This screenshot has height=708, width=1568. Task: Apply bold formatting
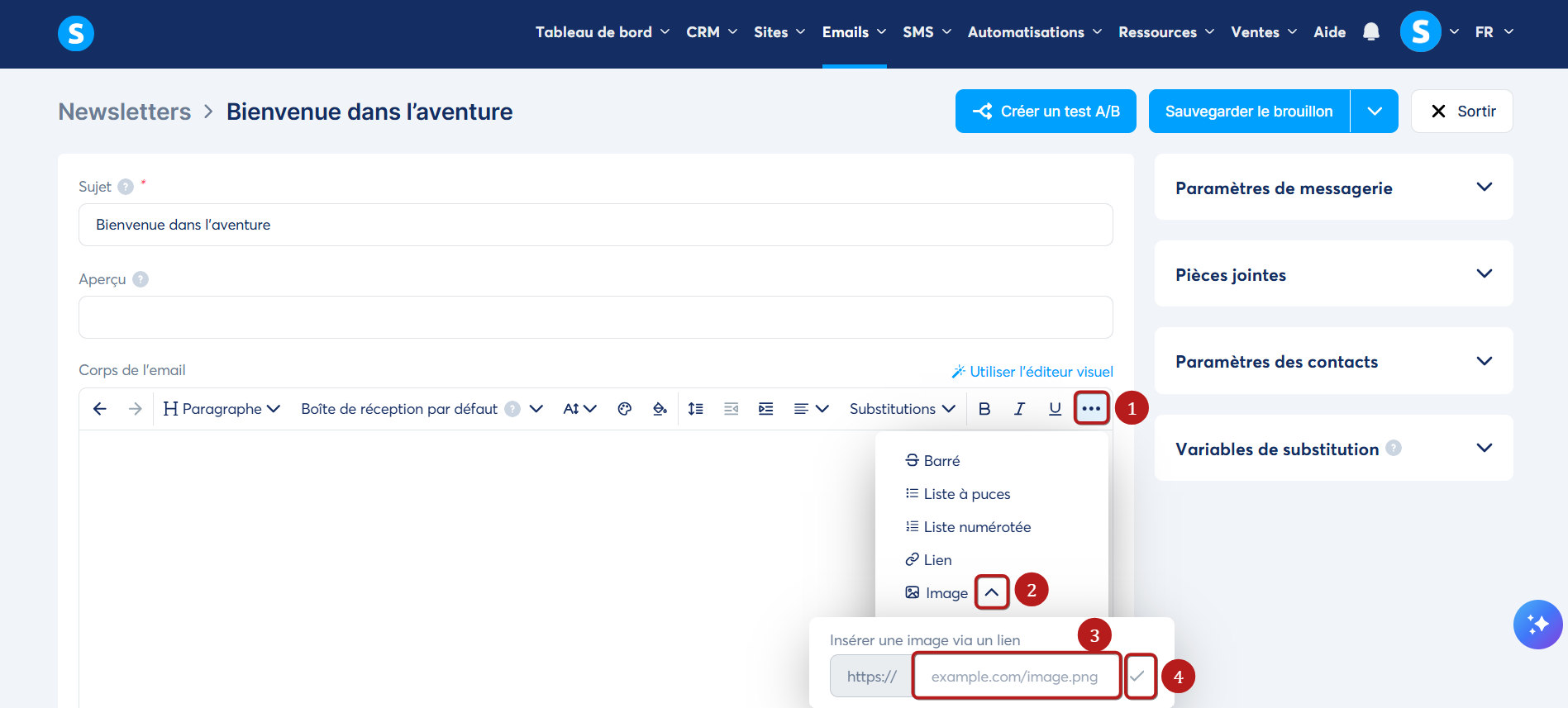tap(984, 409)
